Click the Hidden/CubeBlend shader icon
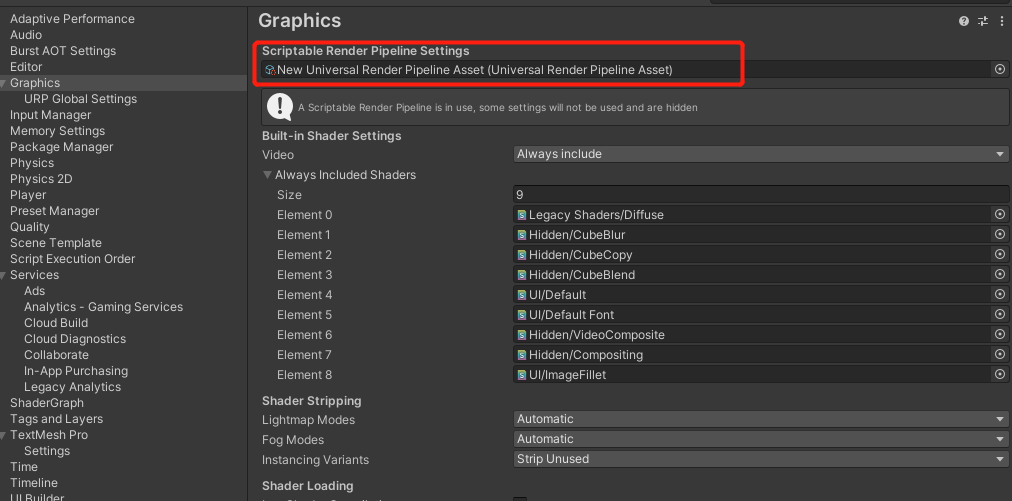Viewport: 1012px width, 501px height. [521, 275]
